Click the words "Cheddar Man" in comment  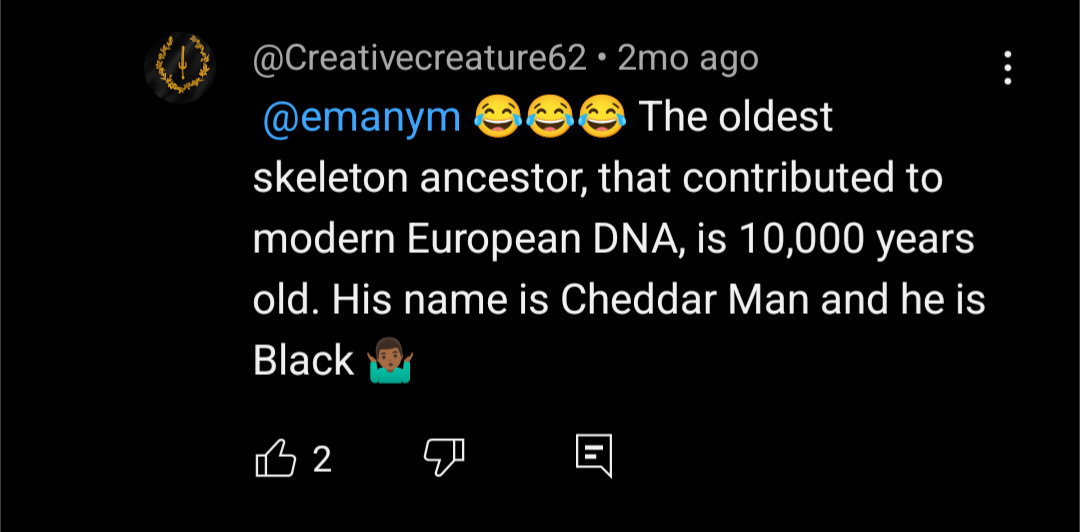[x=686, y=301]
